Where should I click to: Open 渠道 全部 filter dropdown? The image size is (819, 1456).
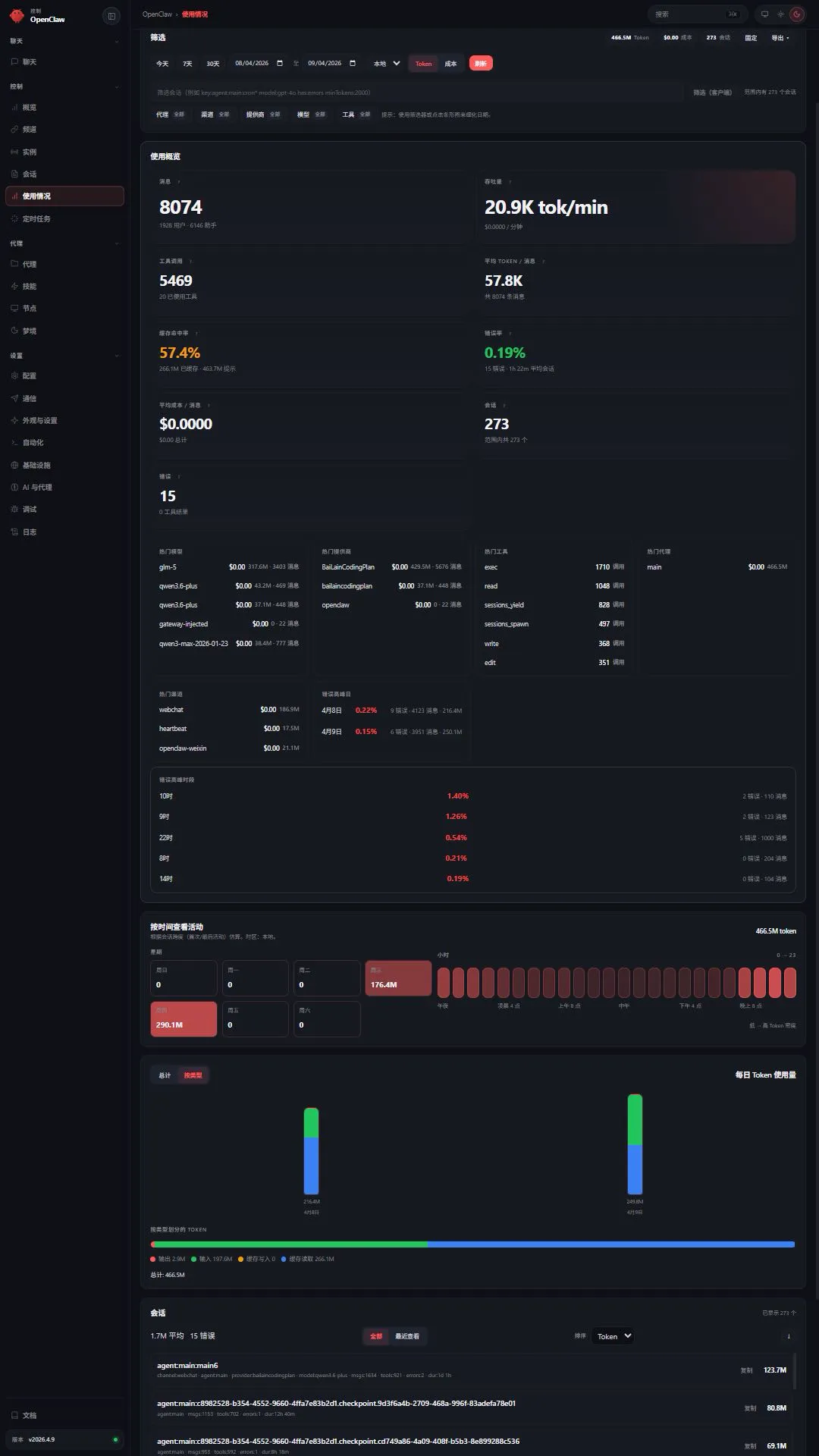tap(215, 115)
